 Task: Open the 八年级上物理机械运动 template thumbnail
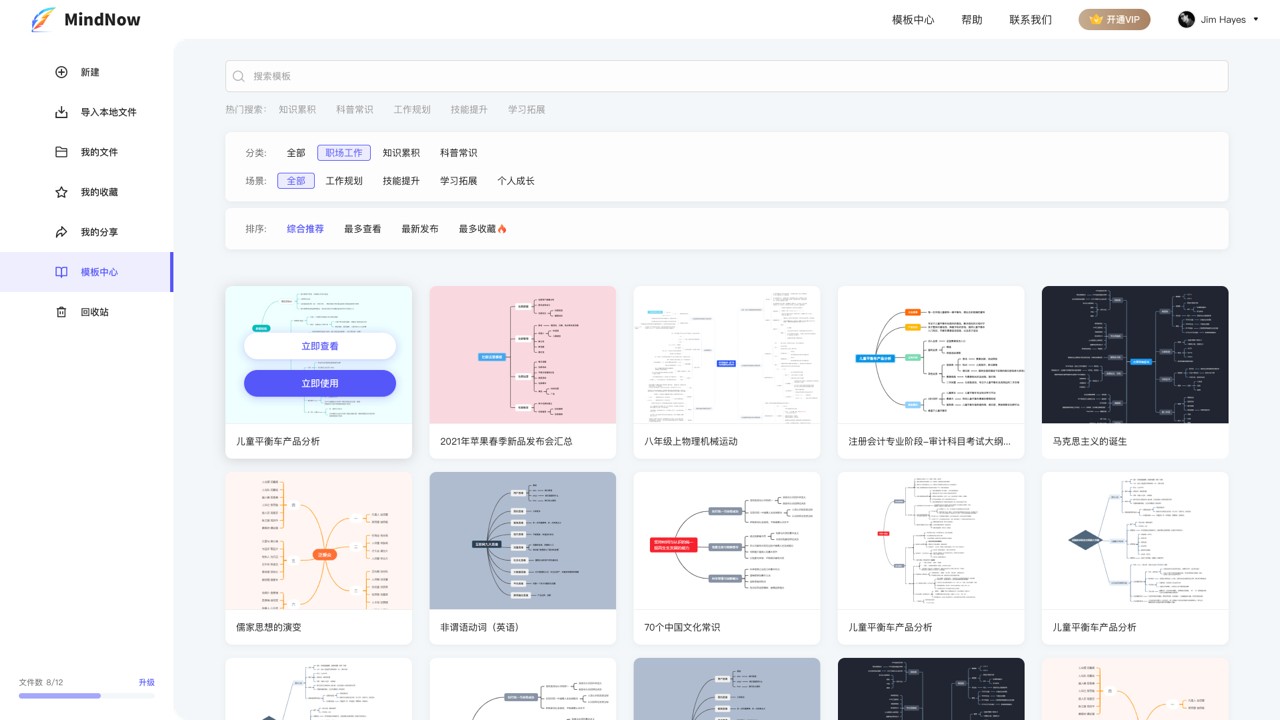[727, 355]
